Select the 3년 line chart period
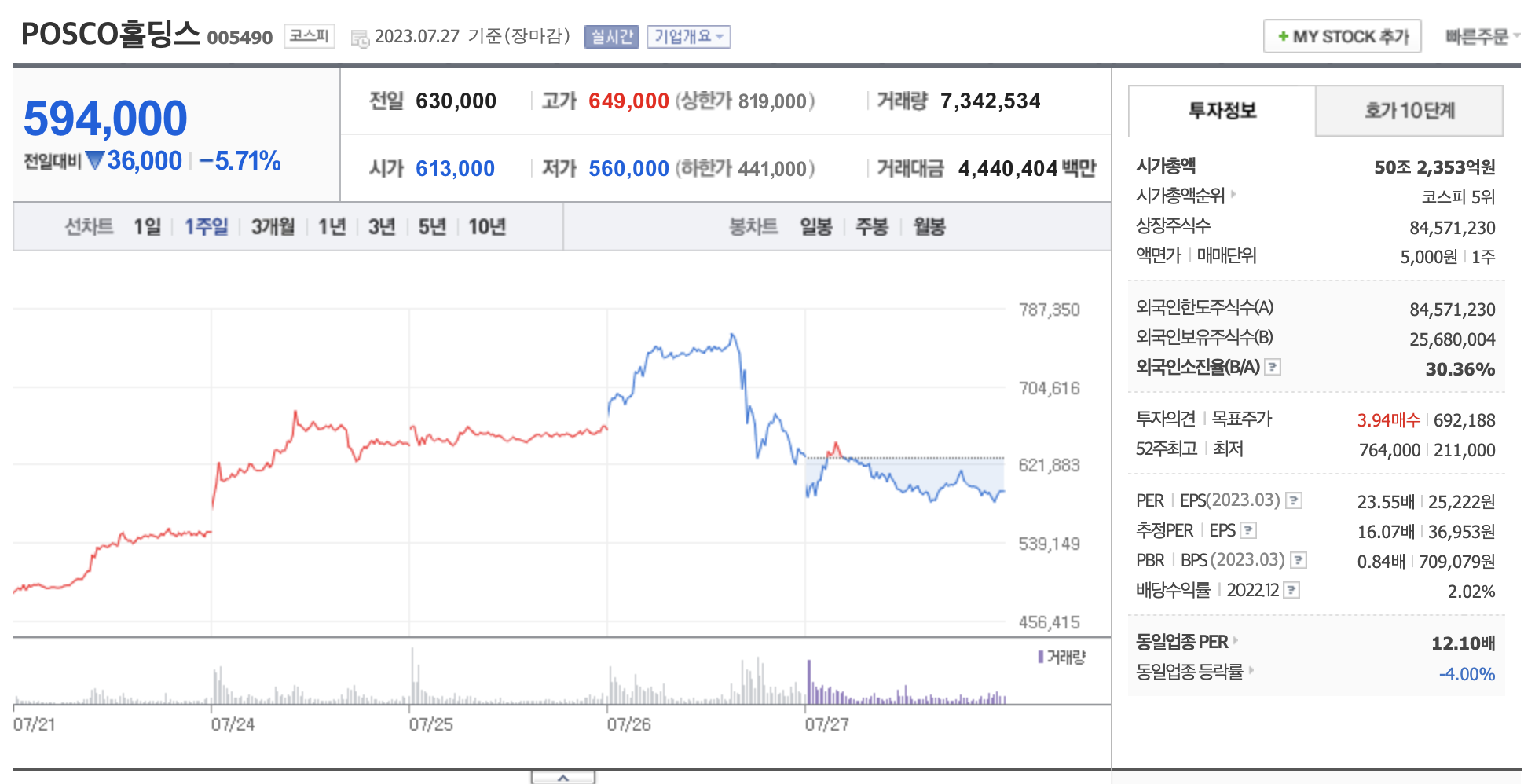 click(x=382, y=227)
